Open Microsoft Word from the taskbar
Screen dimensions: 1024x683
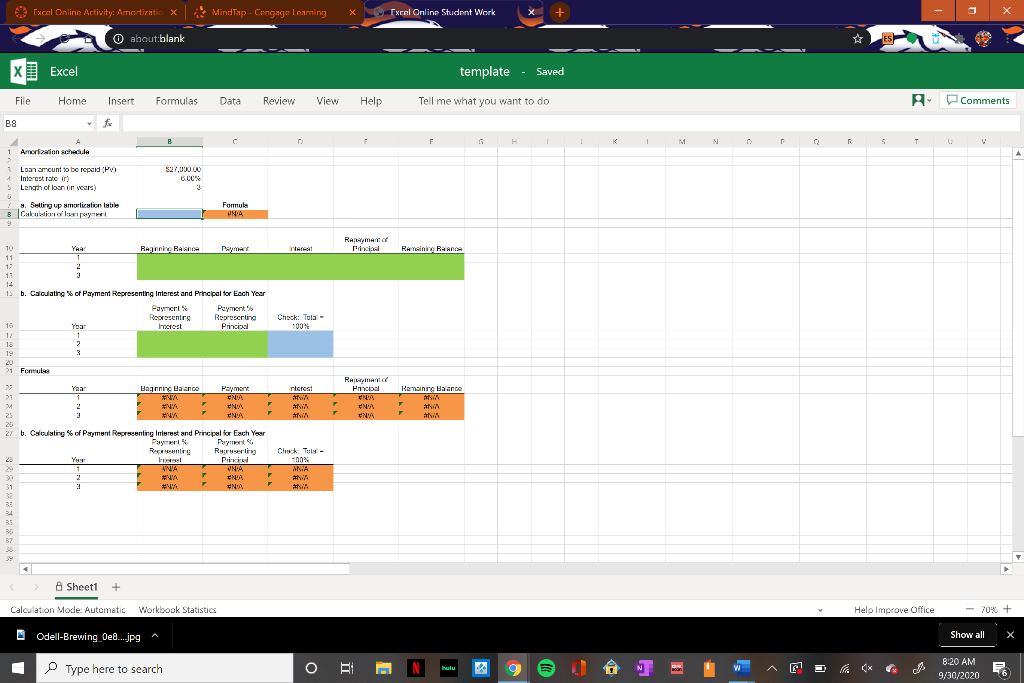(x=740, y=668)
